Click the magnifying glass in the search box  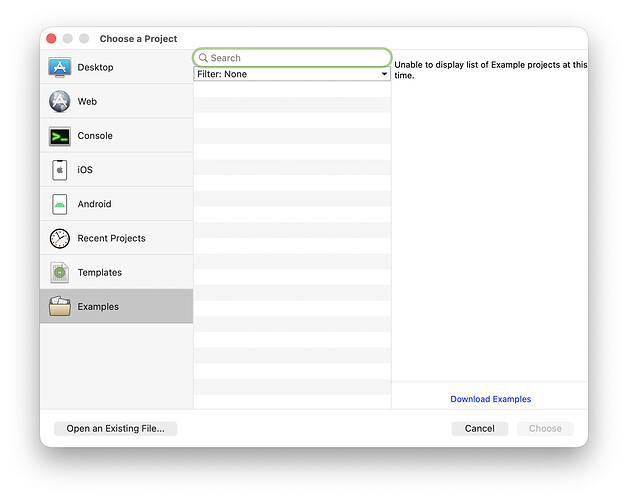[203, 58]
